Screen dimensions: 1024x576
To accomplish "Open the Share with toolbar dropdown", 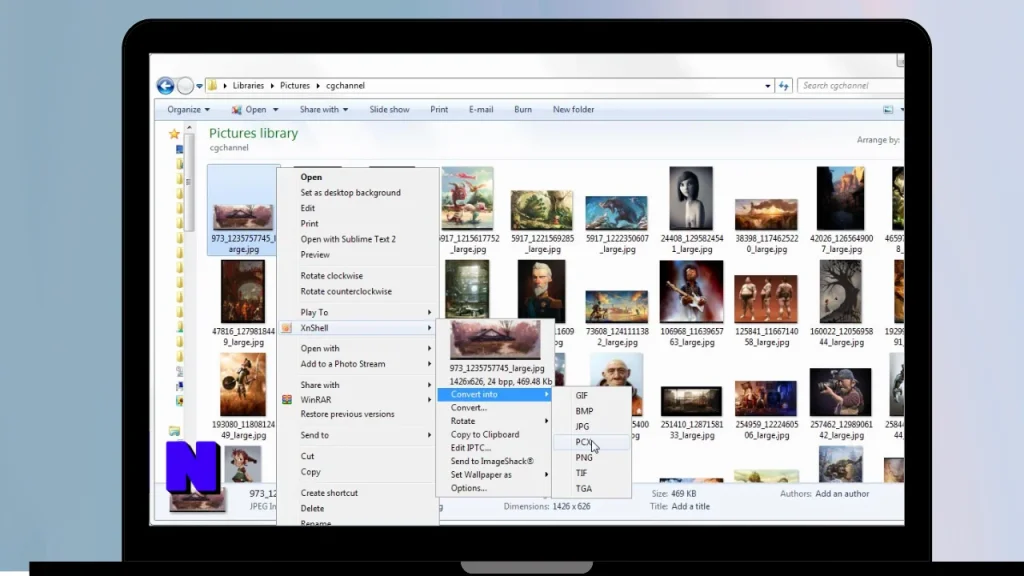I will [x=324, y=110].
